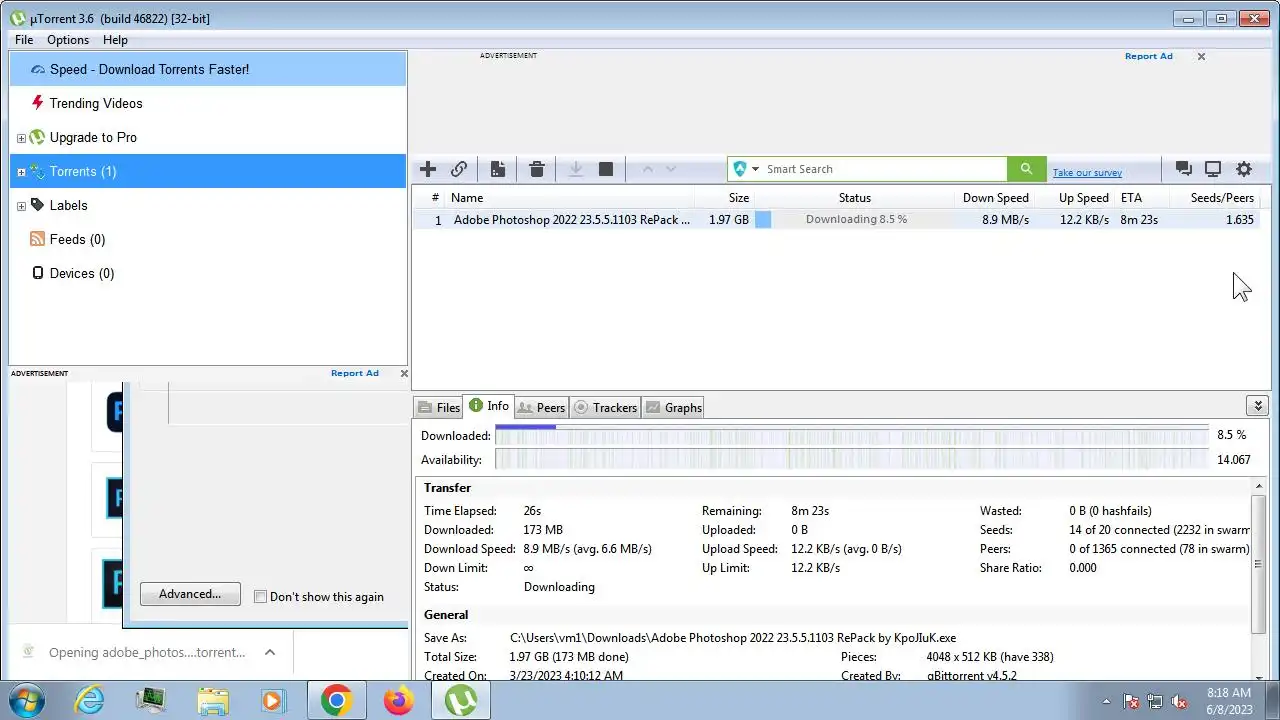Select Speed - Download Torrents Faster entry
Viewport: 1280px width, 720px height.
(x=208, y=69)
